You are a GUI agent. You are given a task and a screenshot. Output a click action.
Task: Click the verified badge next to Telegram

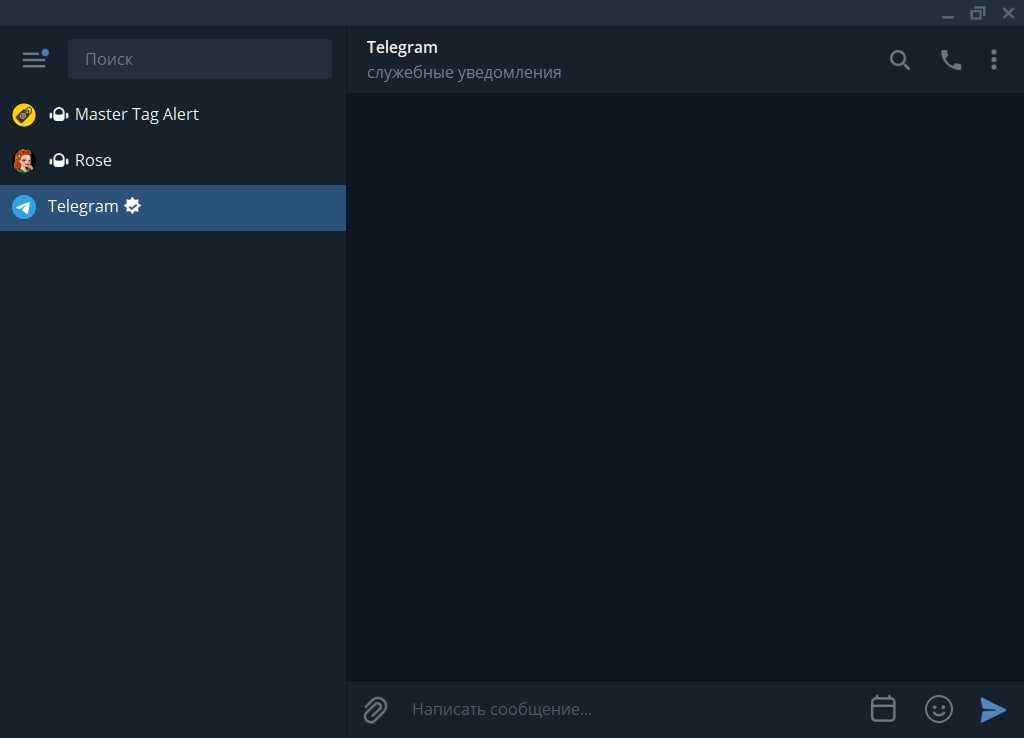point(133,206)
